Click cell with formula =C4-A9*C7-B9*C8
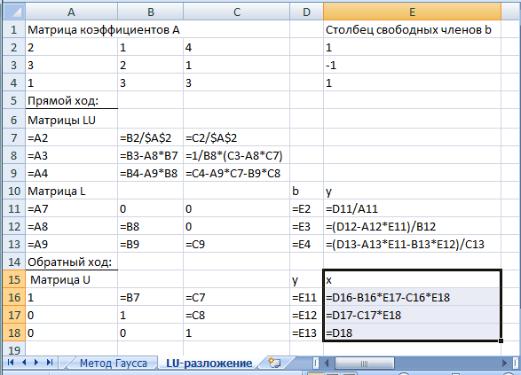 pos(236,173)
